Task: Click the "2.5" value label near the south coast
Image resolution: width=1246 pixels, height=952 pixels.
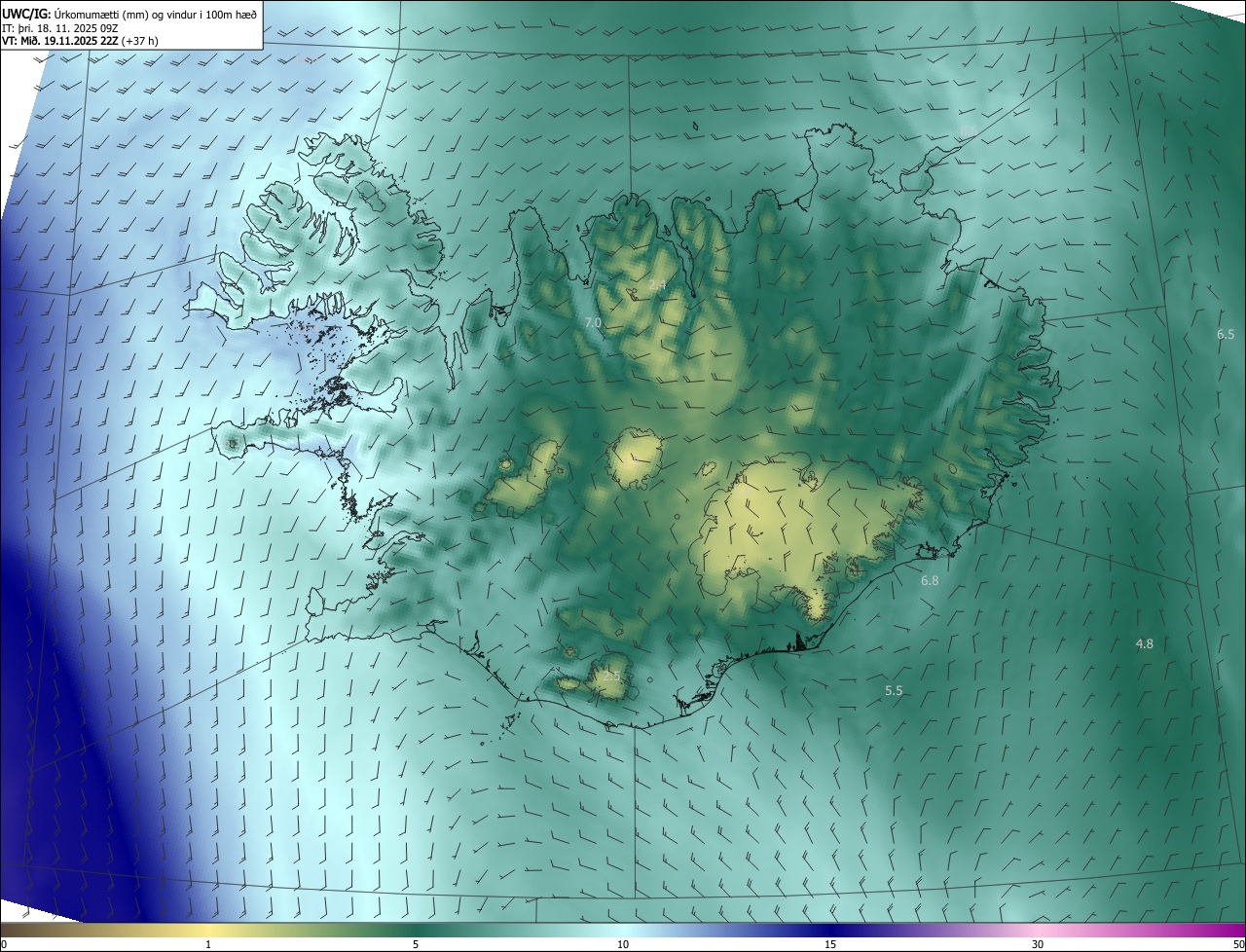Action: [x=611, y=676]
